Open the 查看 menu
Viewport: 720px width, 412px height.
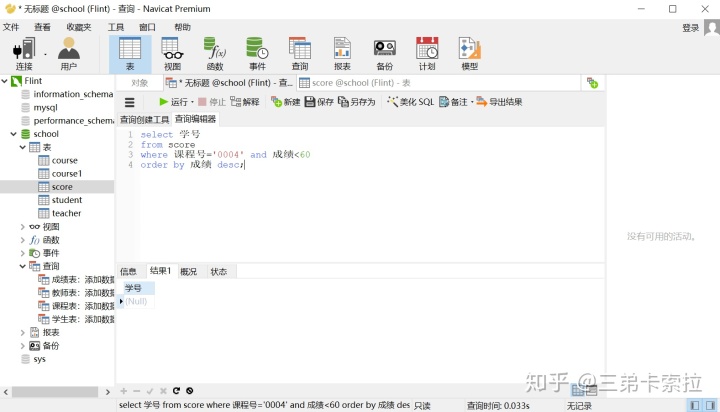tap(42, 27)
